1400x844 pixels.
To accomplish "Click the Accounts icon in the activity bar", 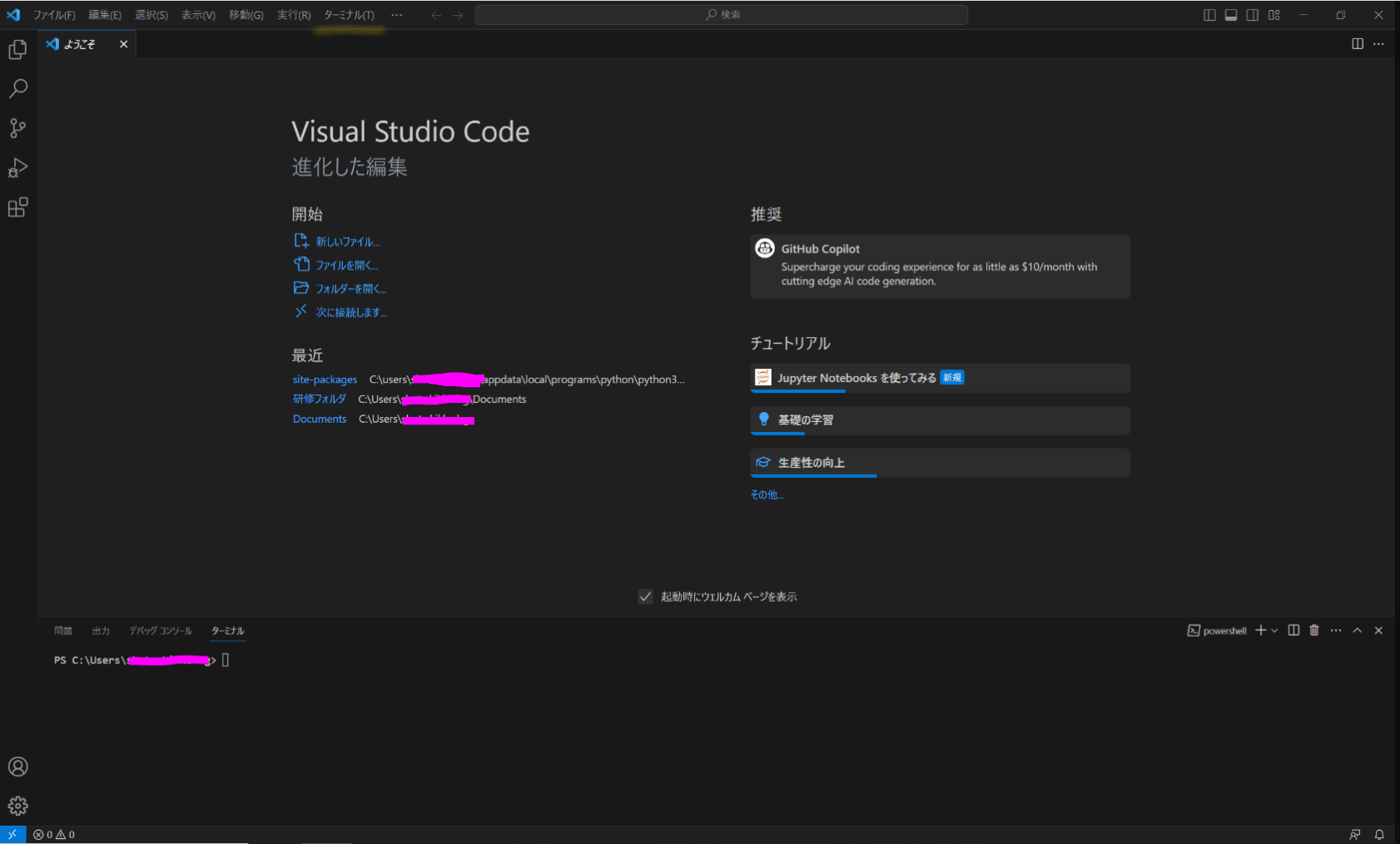I will [x=17, y=767].
